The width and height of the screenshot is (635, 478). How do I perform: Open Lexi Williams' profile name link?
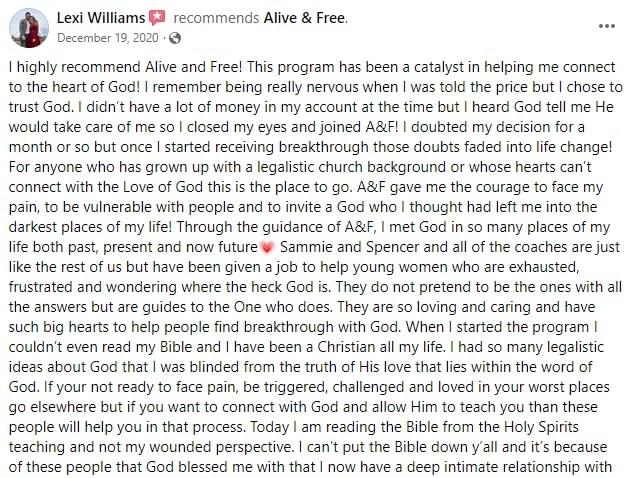tap(101, 18)
